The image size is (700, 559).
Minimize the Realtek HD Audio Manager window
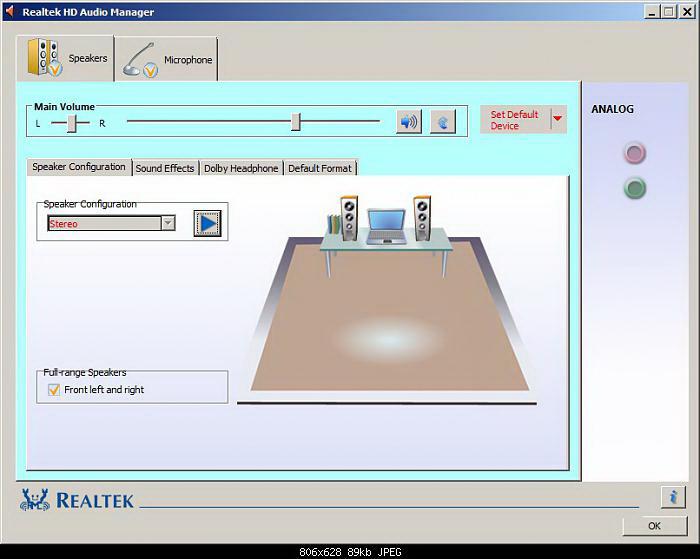click(x=652, y=12)
